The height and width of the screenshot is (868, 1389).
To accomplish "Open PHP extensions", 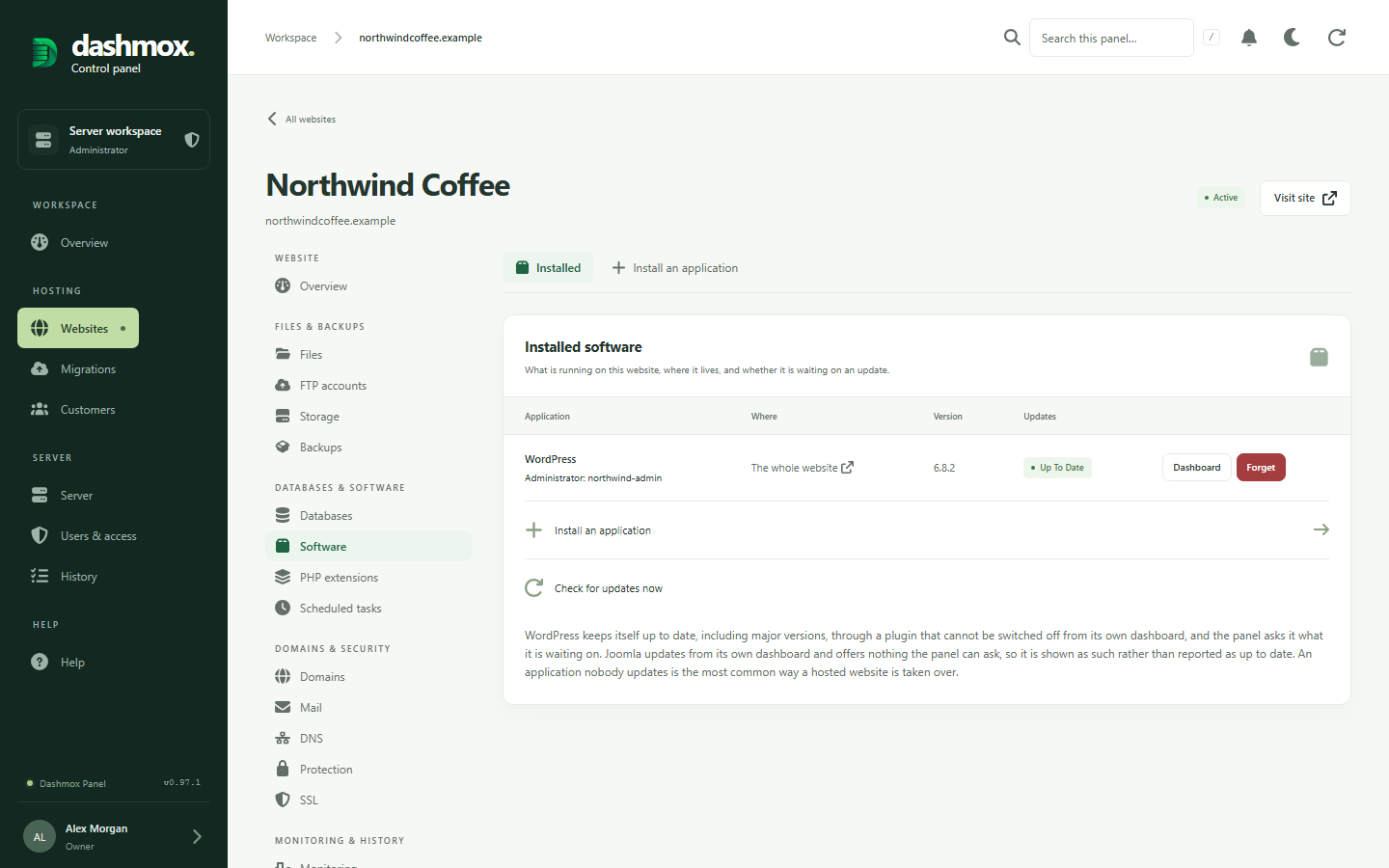I will pos(368,578).
